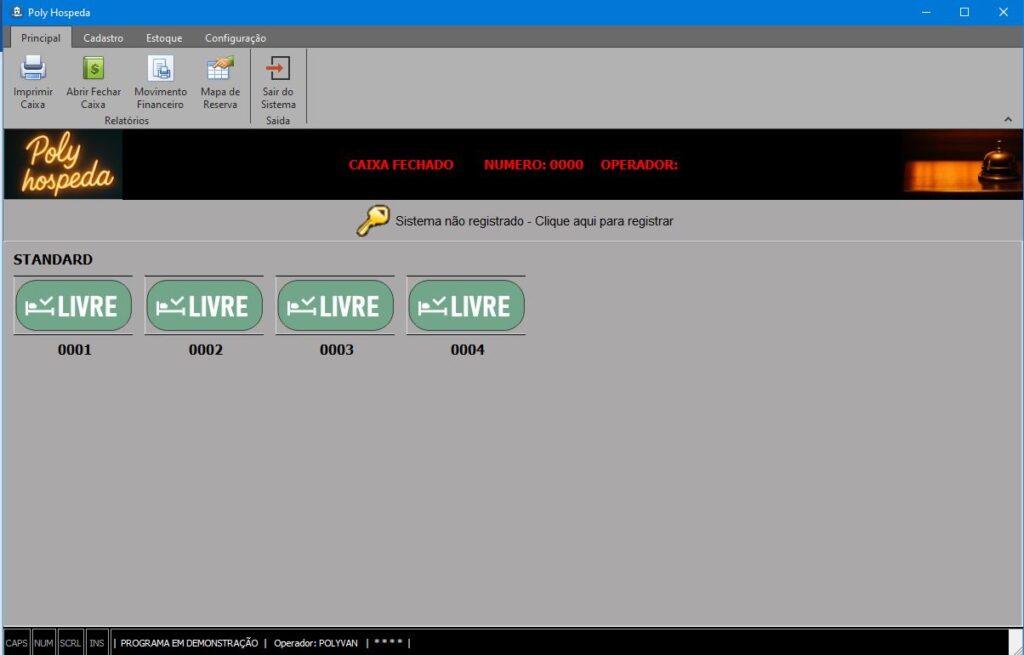Click the hotel bell image
This screenshot has width=1024, height=655.
click(x=996, y=162)
